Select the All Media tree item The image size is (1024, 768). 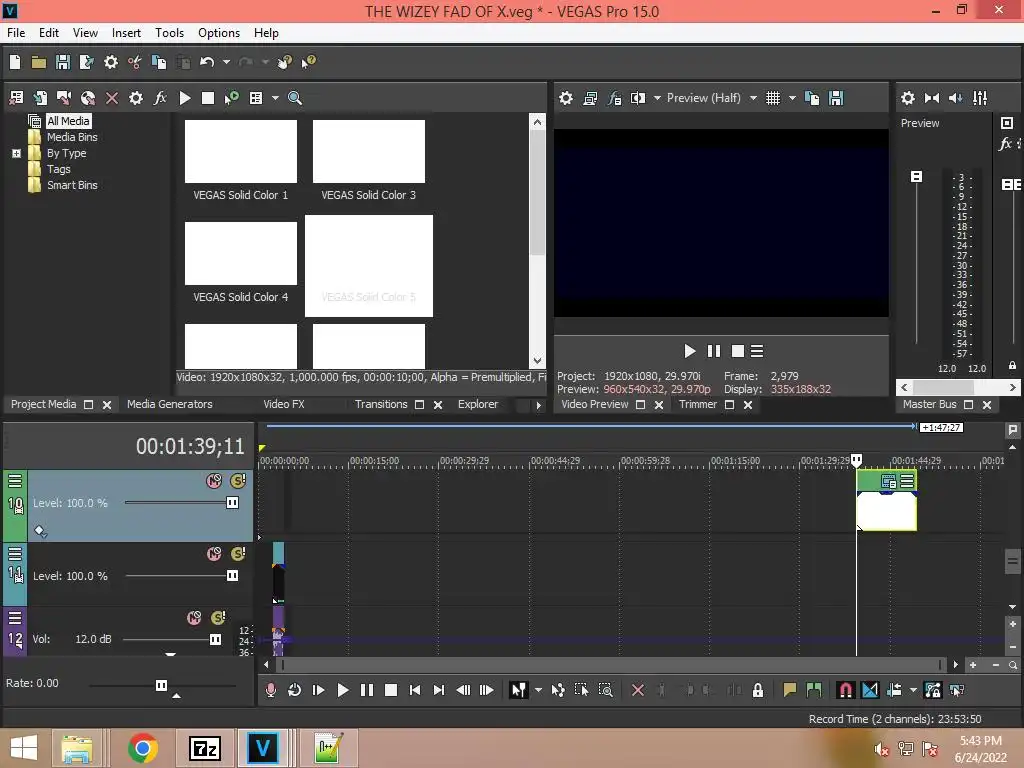68,121
